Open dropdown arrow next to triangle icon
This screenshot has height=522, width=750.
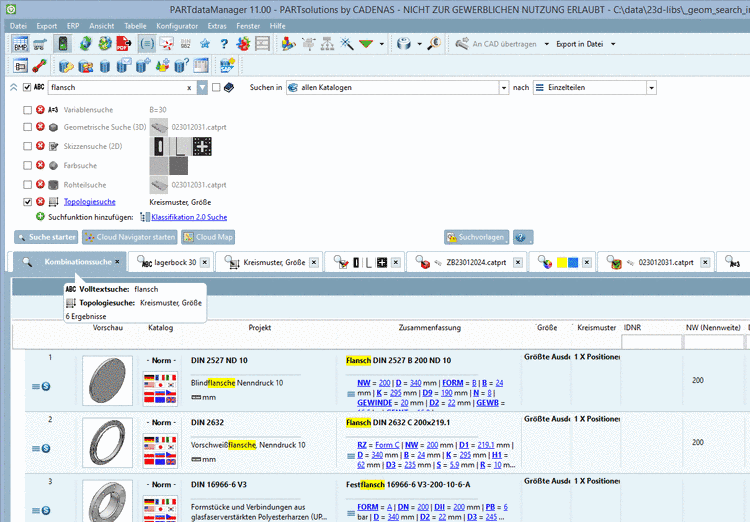tap(381, 44)
